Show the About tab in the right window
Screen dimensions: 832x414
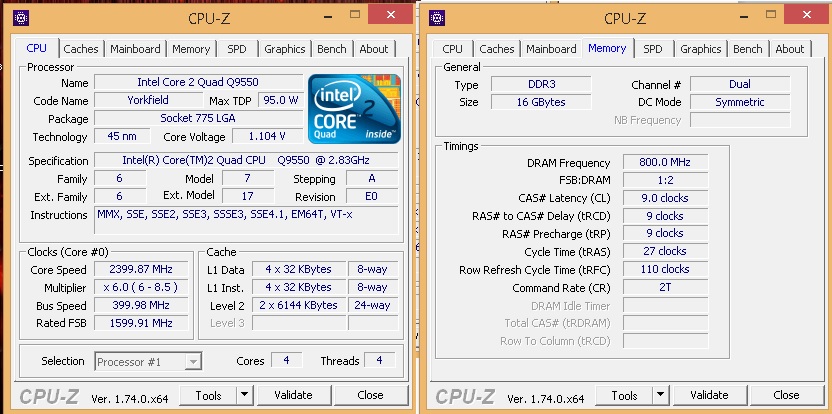point(789,49)
